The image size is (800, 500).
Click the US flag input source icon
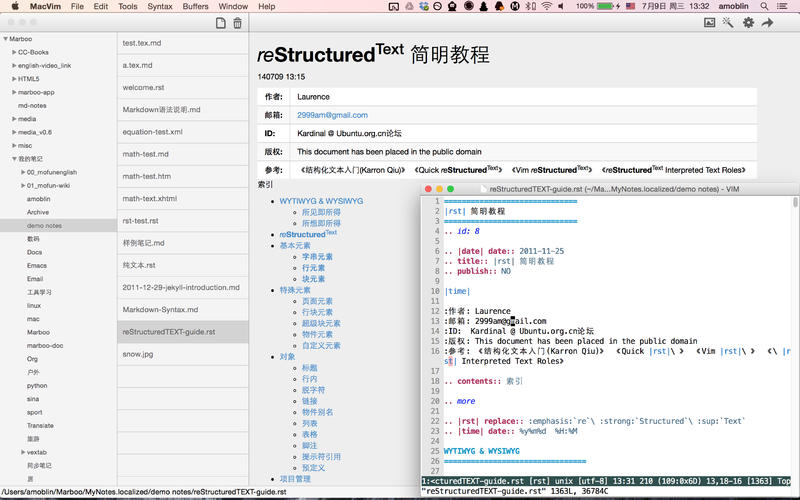pos(631,6)
